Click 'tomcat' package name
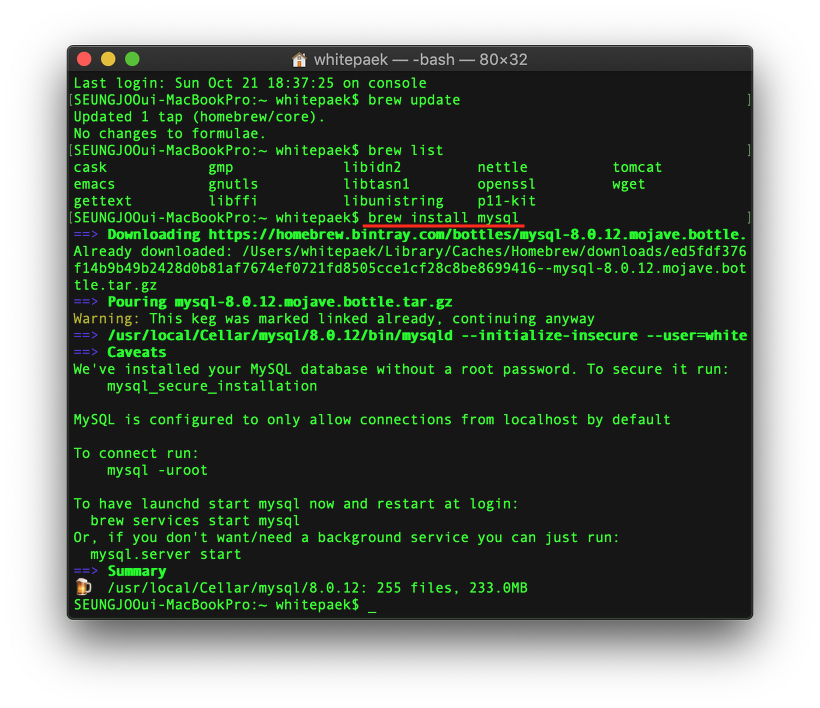The width and height of the screenshot is (820, 708). tap(637, 167)
